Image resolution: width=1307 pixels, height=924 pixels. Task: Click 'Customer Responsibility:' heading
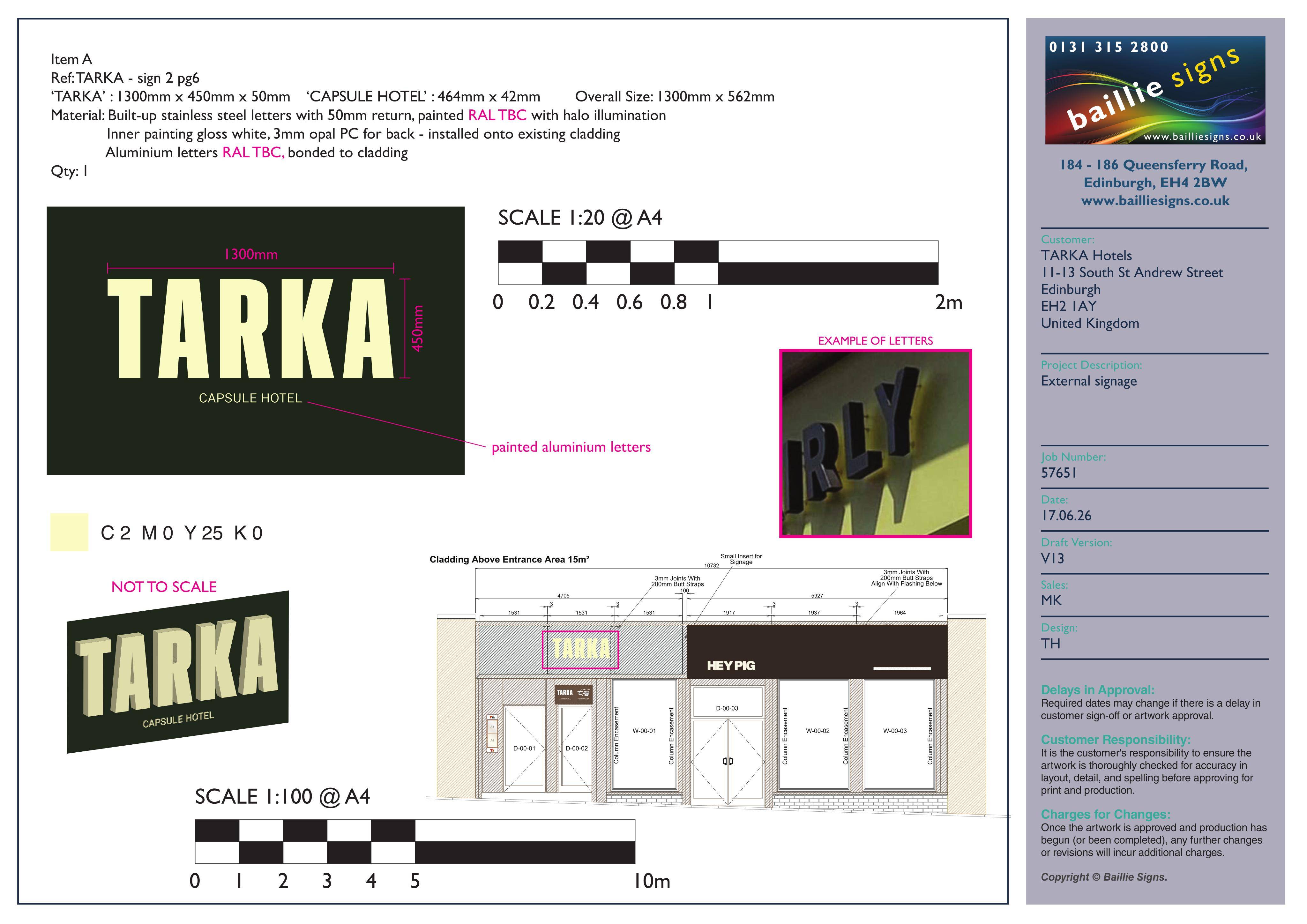(1116, 740)
